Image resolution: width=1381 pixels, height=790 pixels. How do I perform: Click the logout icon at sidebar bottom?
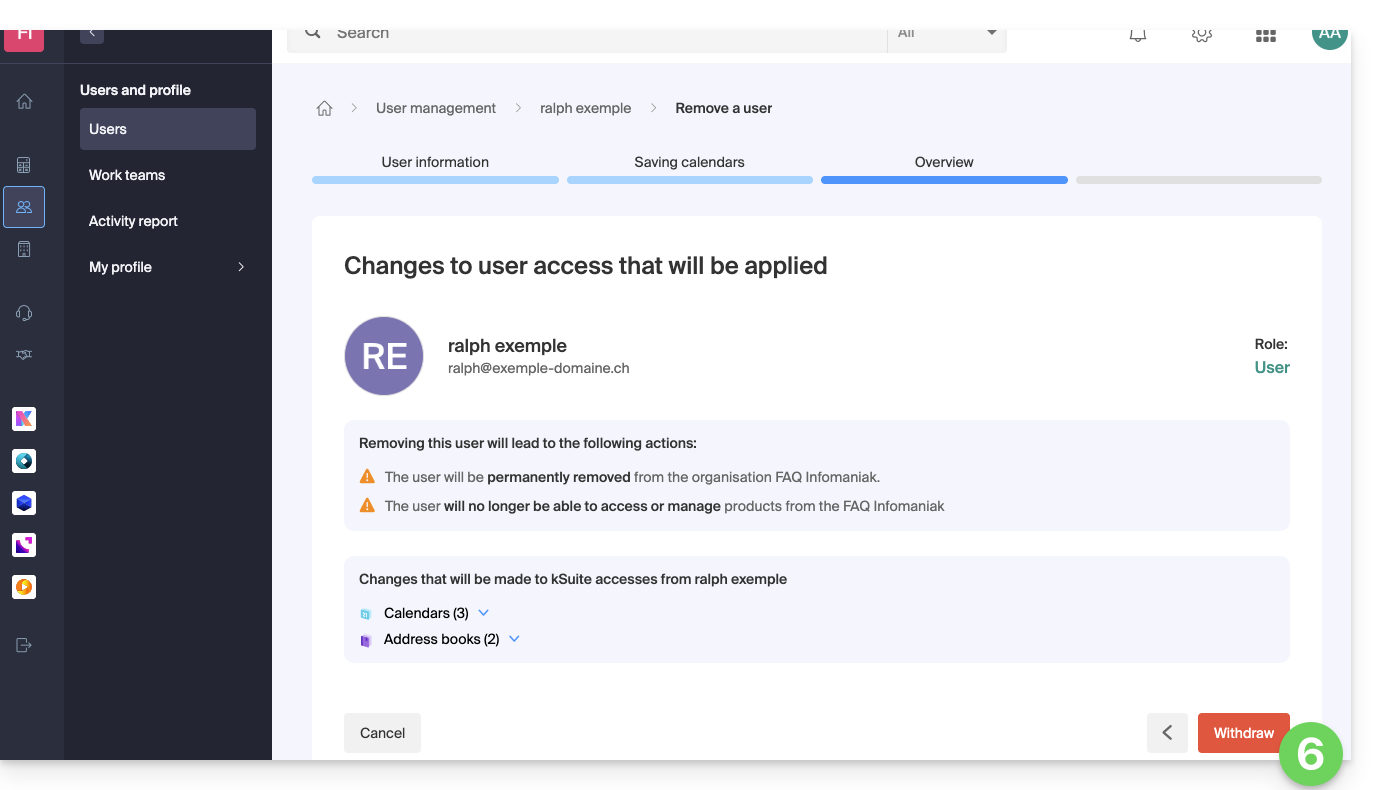click(24, 645)
